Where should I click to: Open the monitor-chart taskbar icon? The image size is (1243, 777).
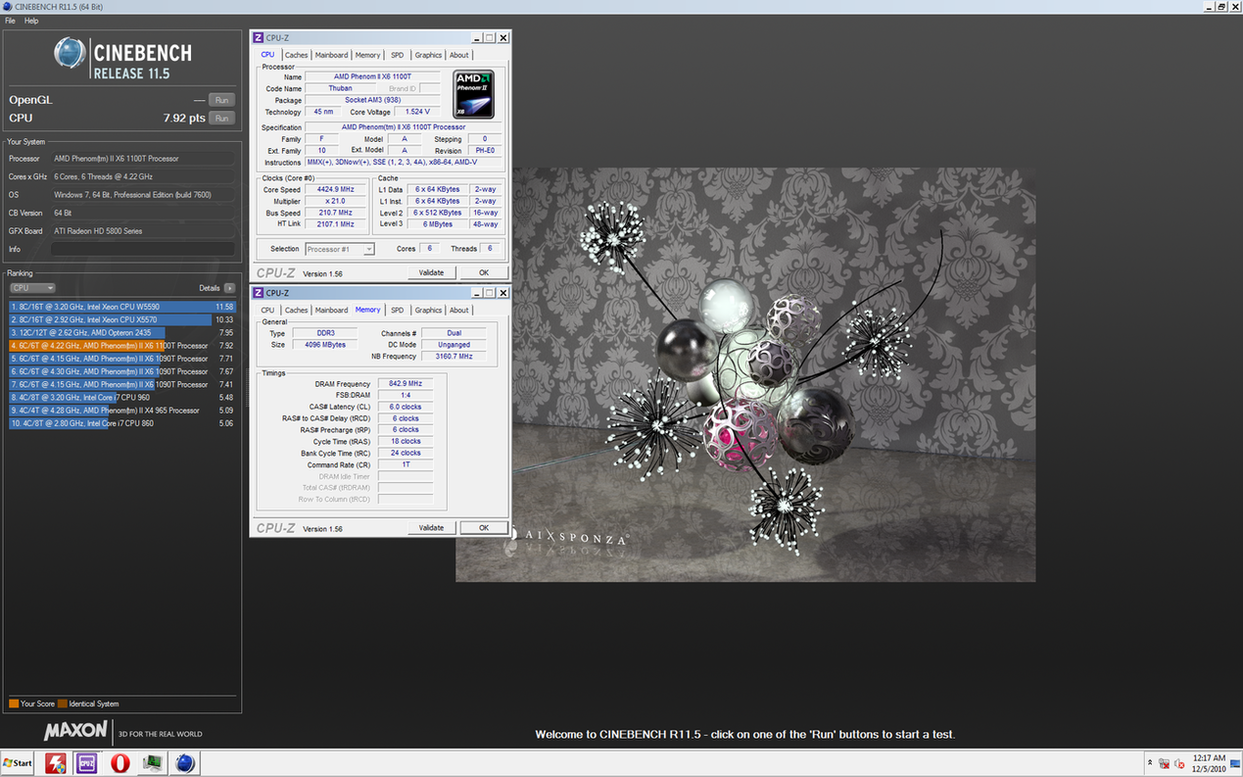click(152, 763)
